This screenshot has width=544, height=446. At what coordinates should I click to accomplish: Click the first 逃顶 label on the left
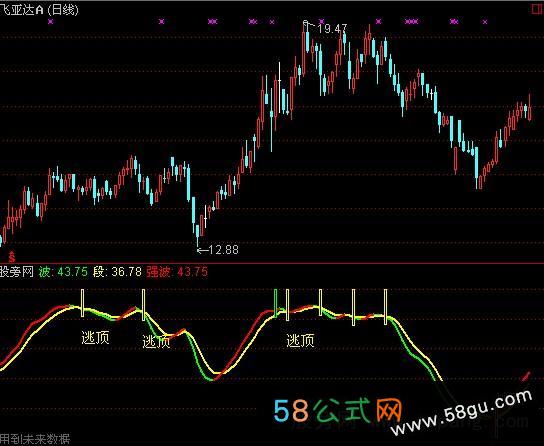(95, 337)
